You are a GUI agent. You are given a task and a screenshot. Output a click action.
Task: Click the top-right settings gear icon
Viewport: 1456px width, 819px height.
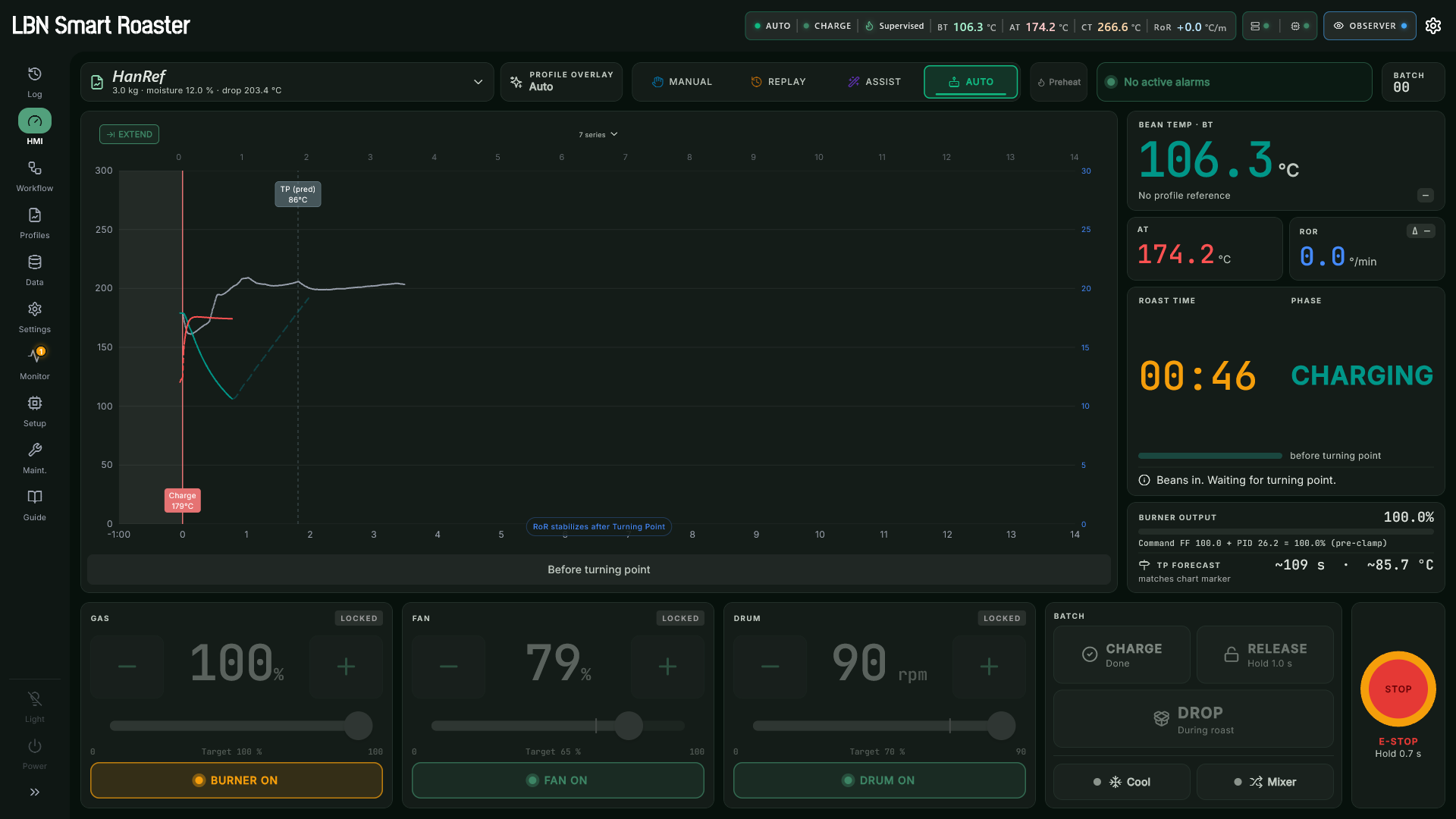pos(1433,26)
